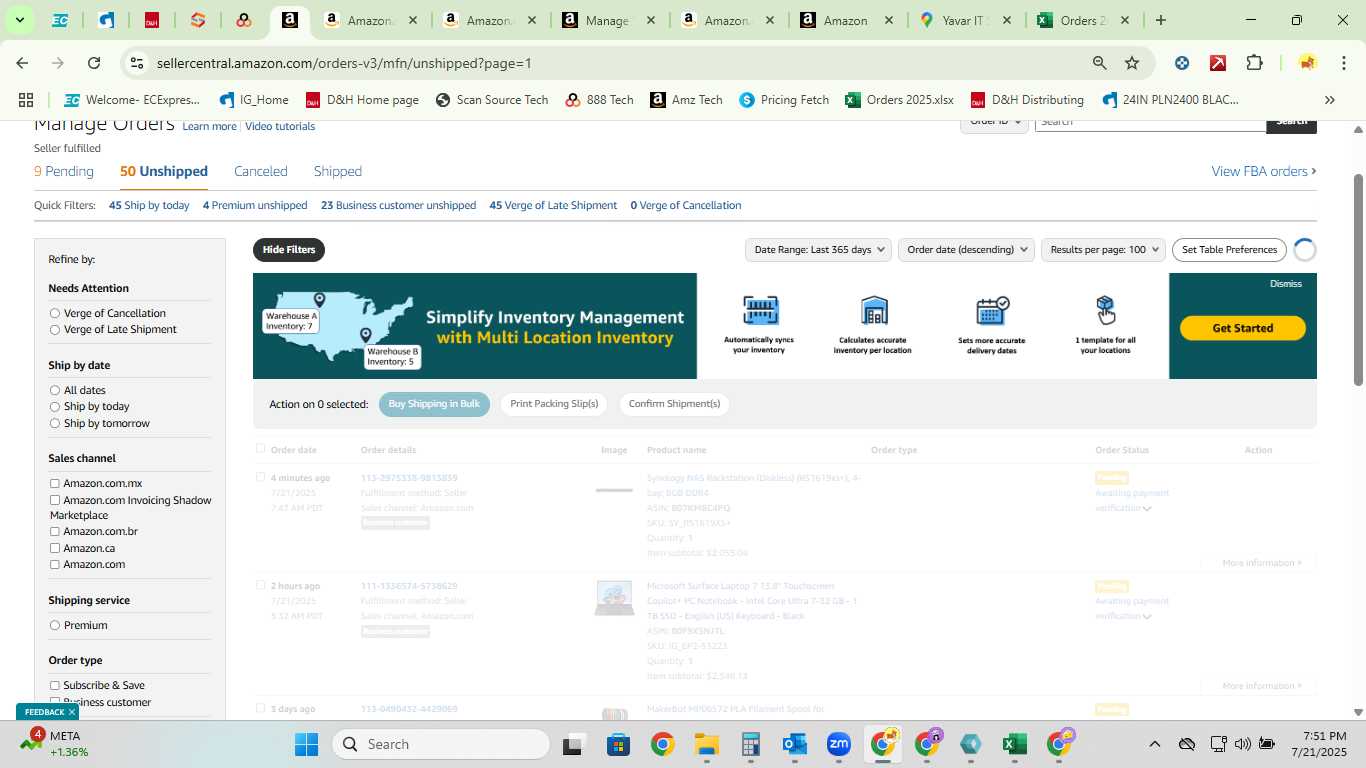Image resolution: width=1366 pixels, height=768 pixels.
Task: Check the Subscribe & Save order type
Action: [x=55, y=685]
